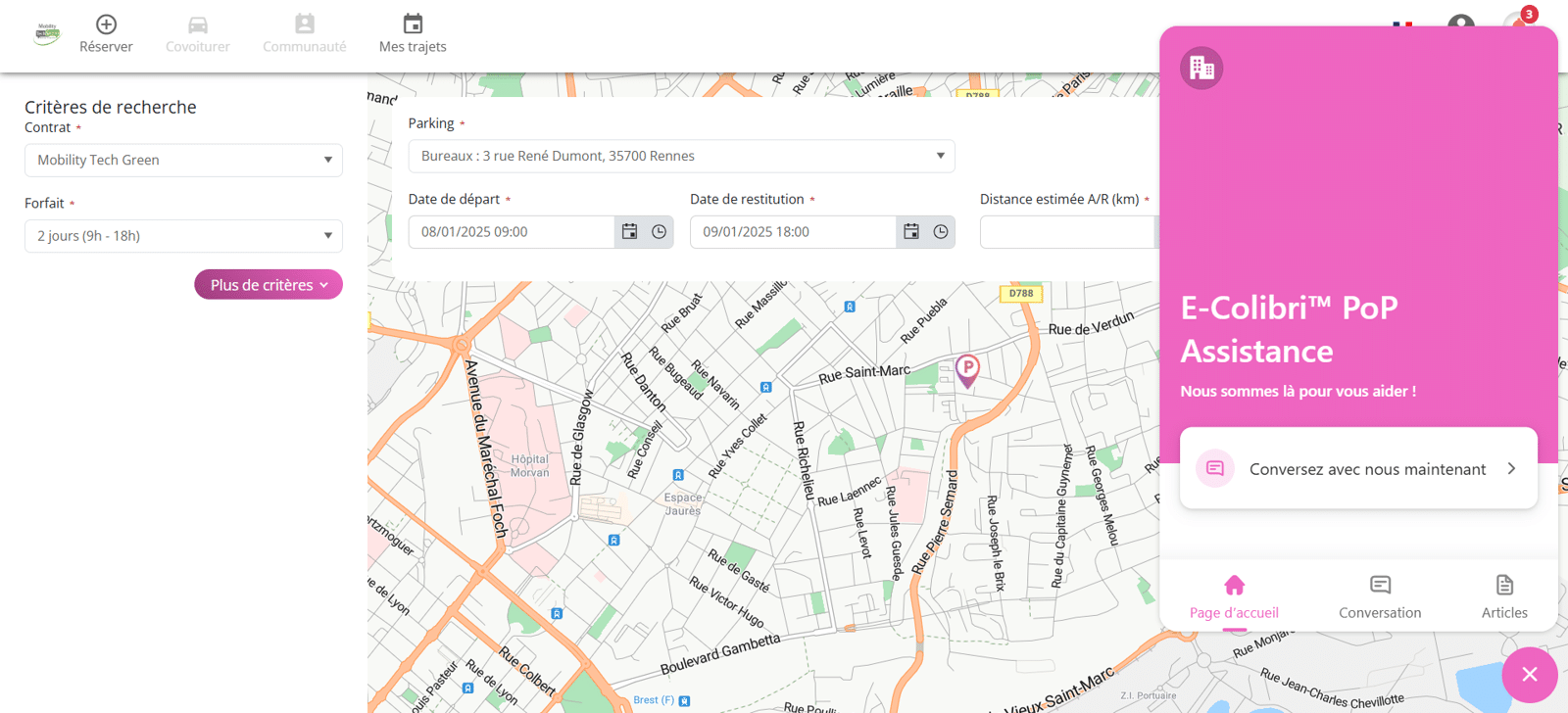1568x713 pixels.
Task: Open the Réserver section
Action: point(106,34)
